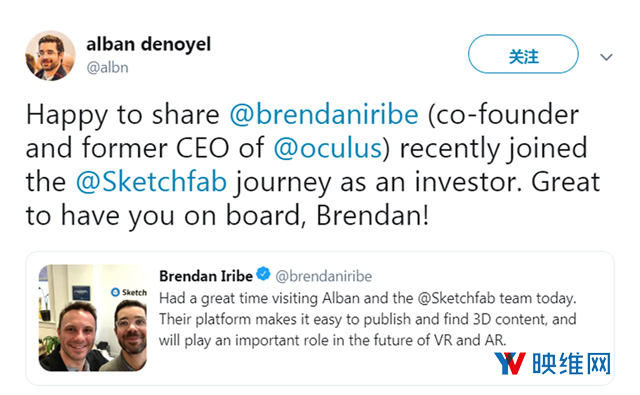Open the alban denoyel display name
640x395 pixels.
(x=149, y=44)
